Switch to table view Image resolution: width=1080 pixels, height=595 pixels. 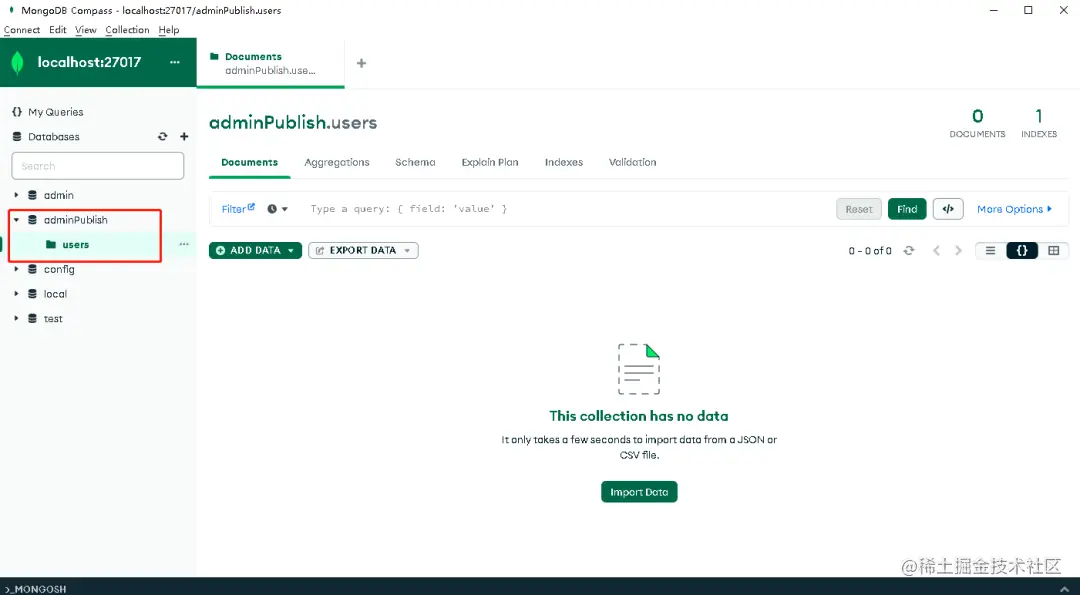pyautogui.click(x=1053, y=251)
